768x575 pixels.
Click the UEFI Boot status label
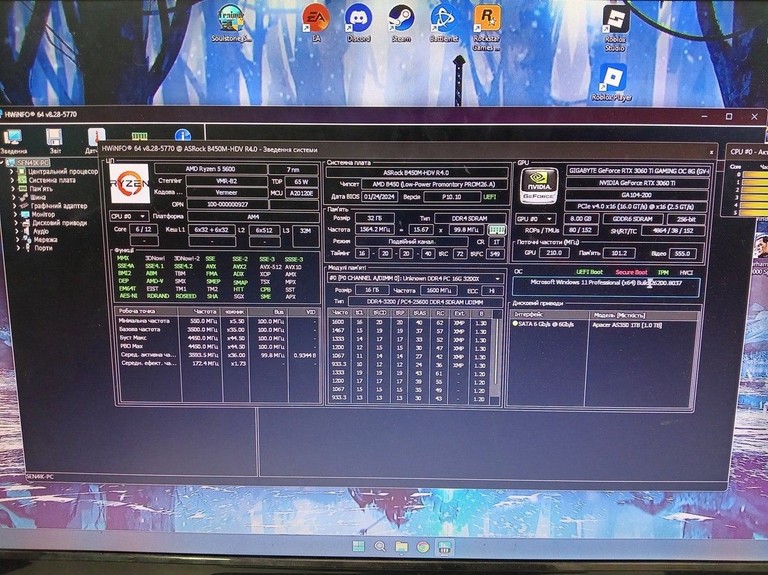[589, 272]
